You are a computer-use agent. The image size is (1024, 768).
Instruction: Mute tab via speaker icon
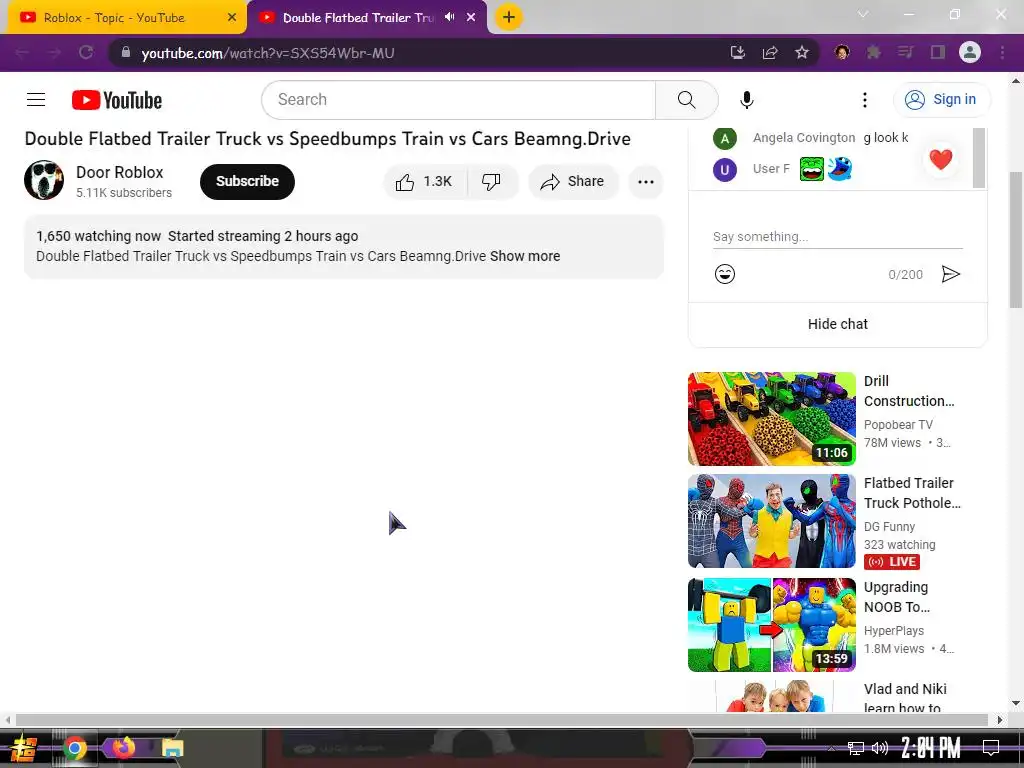tap(449, 17)
